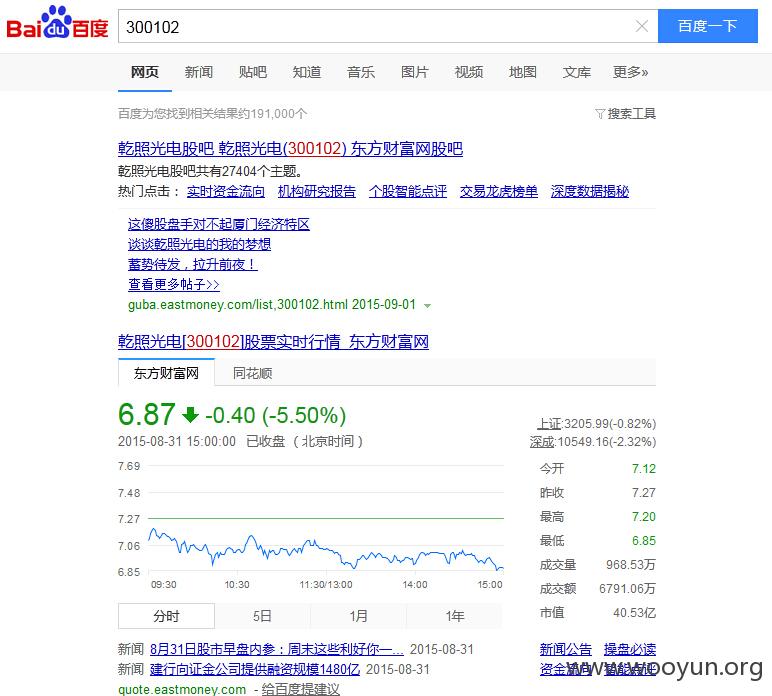
Task: Open news 建行向证金公司提供融资规模1480亿
Action: (255, 669)
